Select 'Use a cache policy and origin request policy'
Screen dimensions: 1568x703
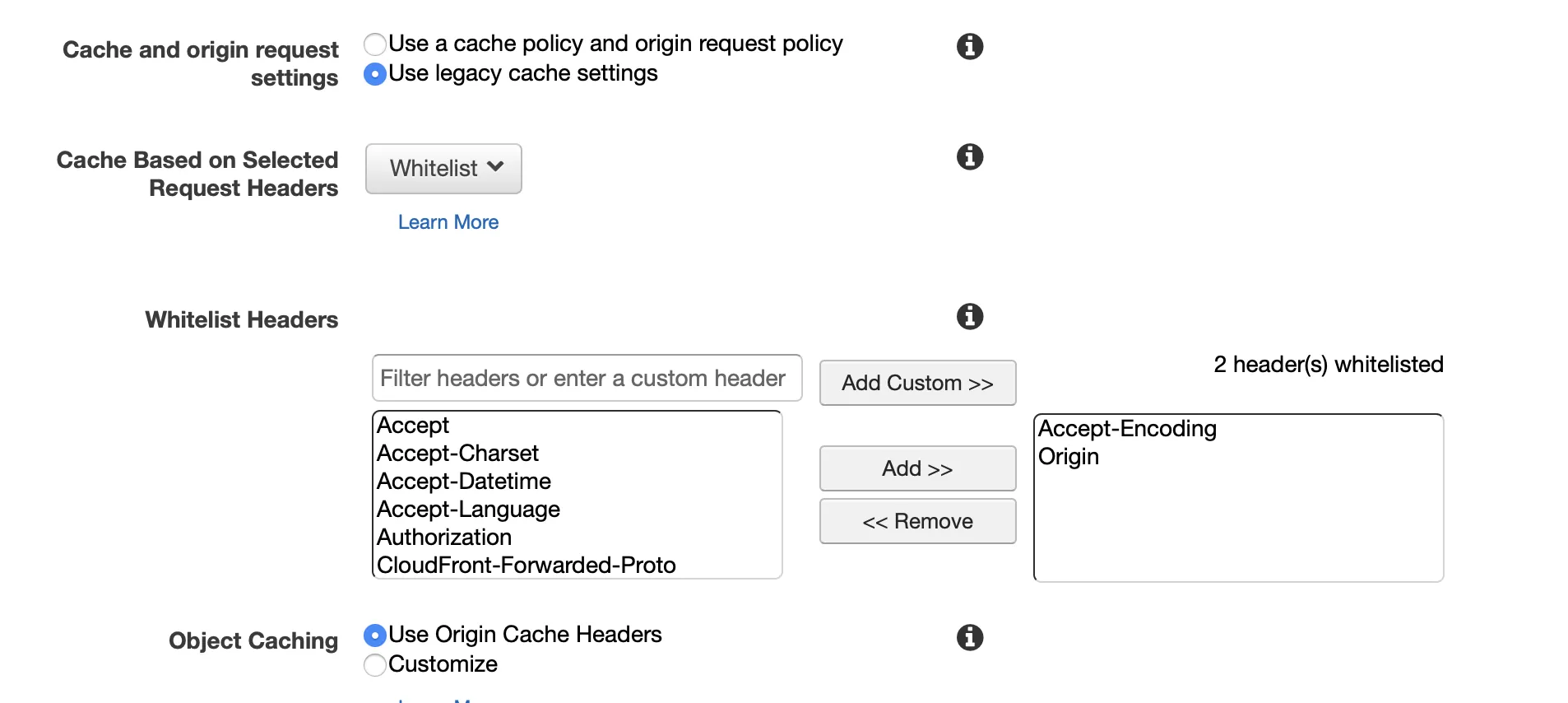tap(375, 44)
